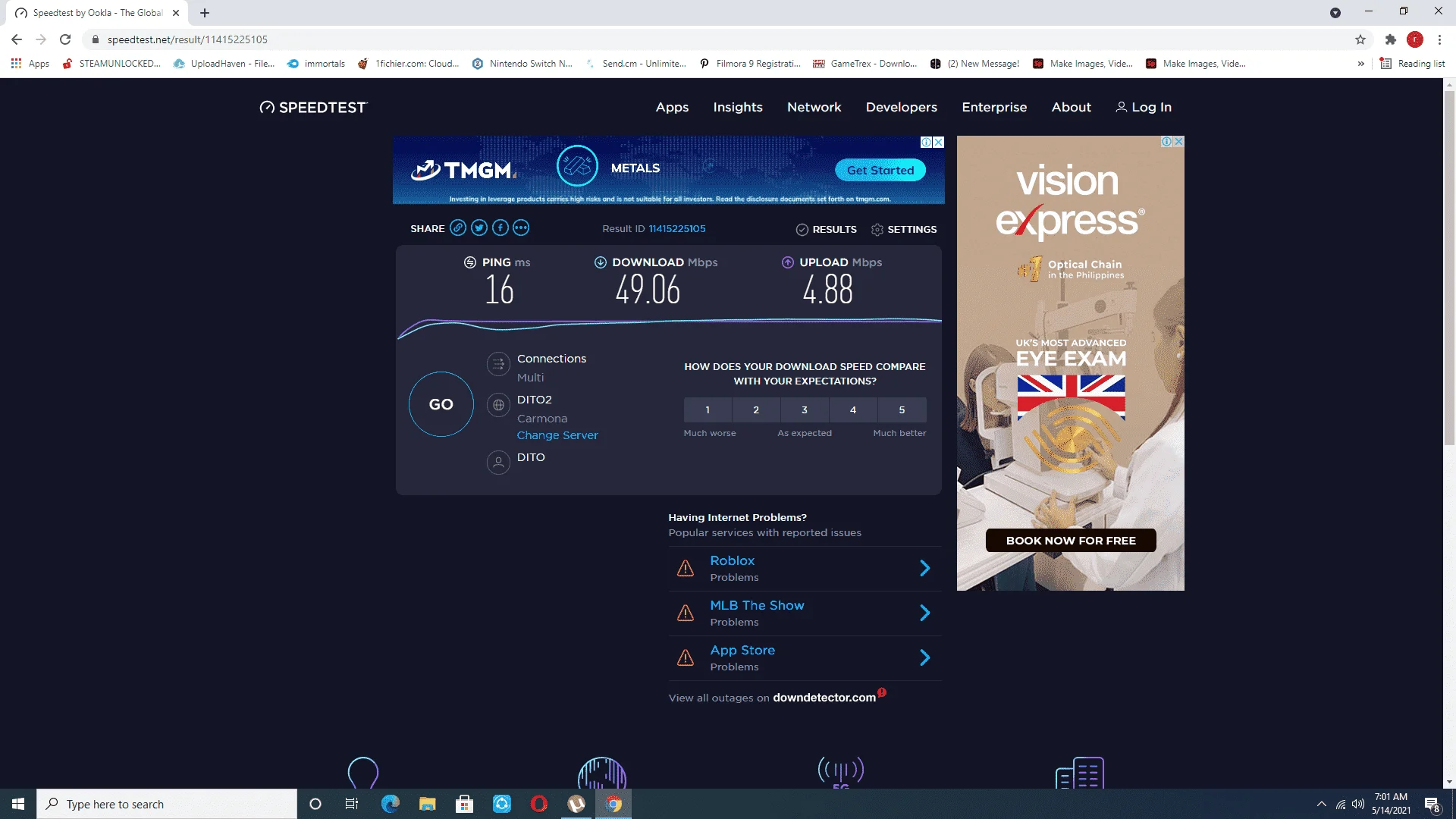Image resolution: width=1456 pixels, height=819 pixels.
Task: Copy the result link via share link icon
Action: tap(458, 227)
